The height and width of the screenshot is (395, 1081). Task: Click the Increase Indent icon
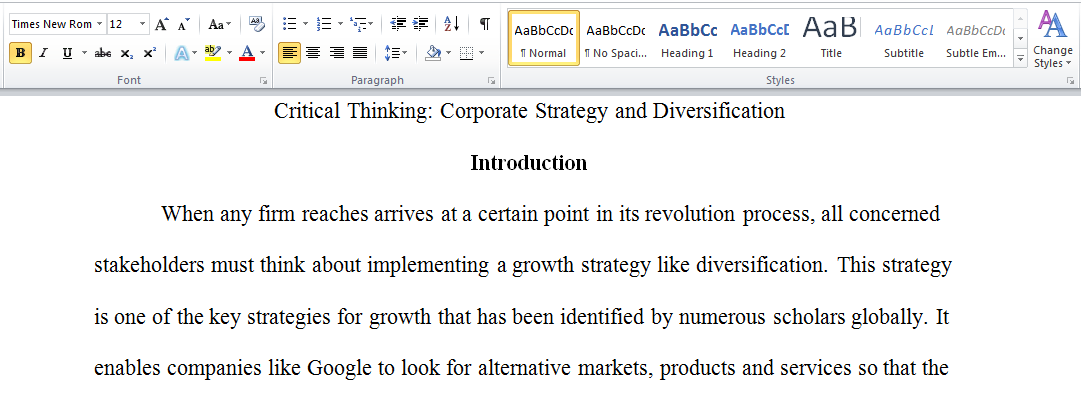[x=420, y=24]
